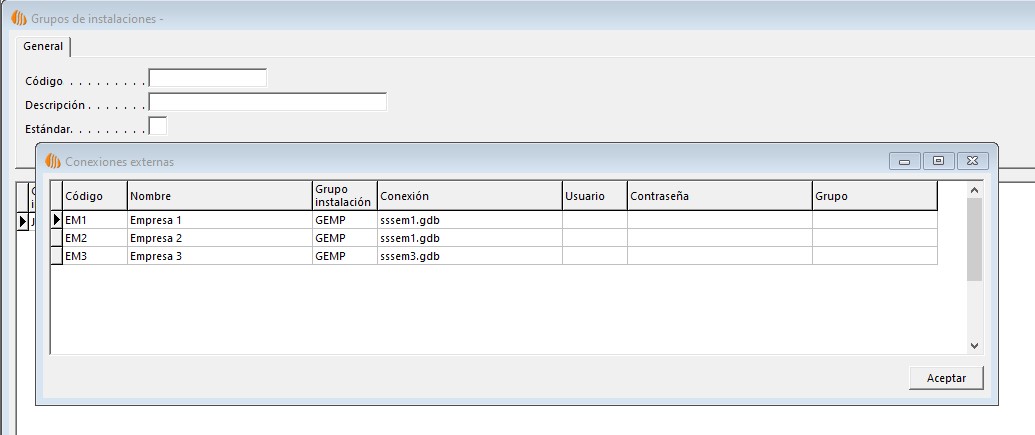
Task: Click the Contraseña column header
Action: (718, 196)
